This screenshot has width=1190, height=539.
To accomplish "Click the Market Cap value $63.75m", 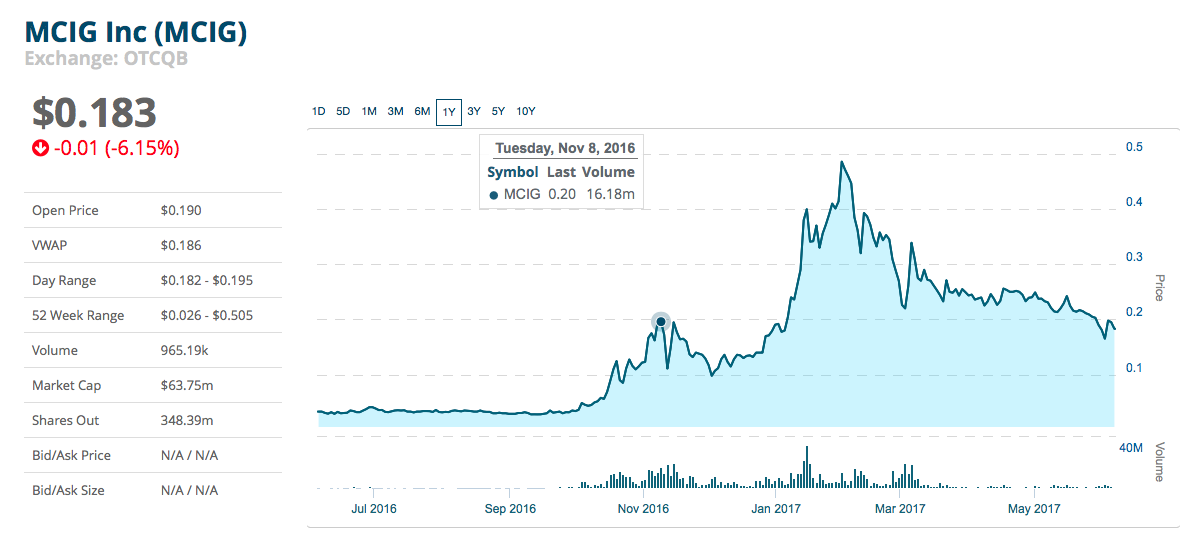I will pos(187,386).
